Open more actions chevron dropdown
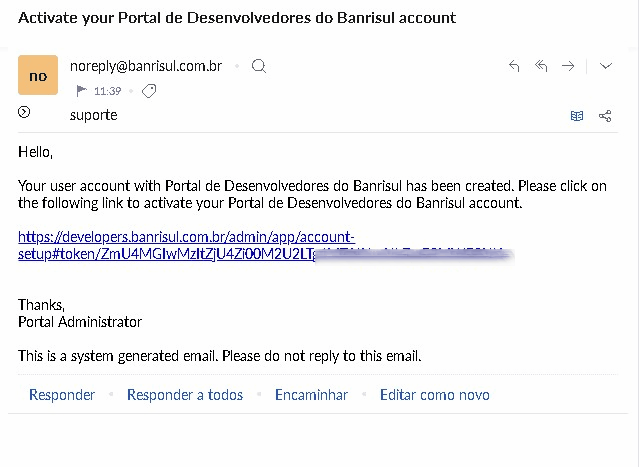 coord(606,66)
